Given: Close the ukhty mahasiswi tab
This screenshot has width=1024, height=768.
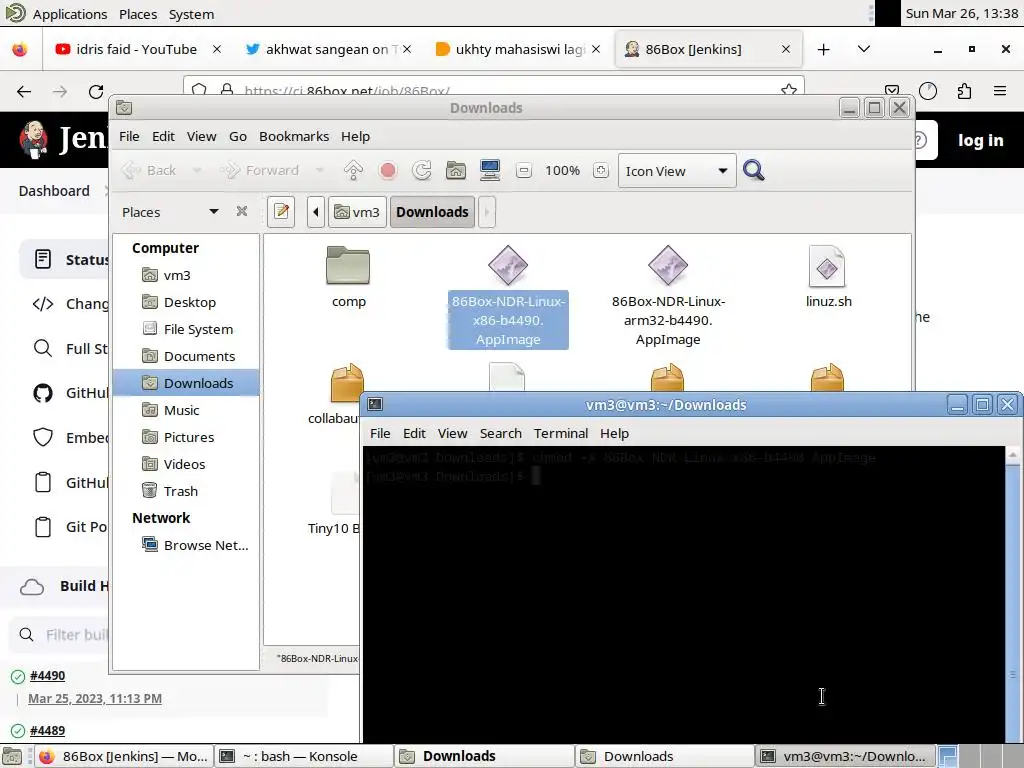Looking at the screenshot, I should point(596,49).
